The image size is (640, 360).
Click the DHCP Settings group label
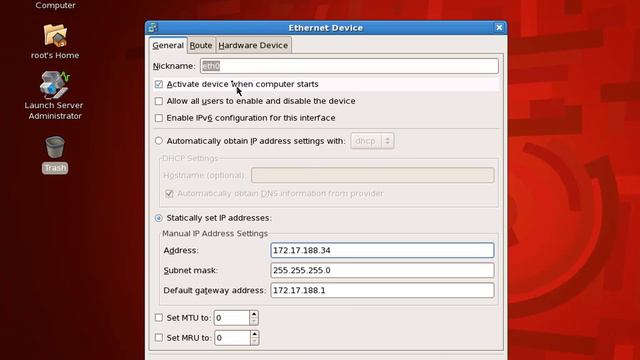click(x=190, y=158)
